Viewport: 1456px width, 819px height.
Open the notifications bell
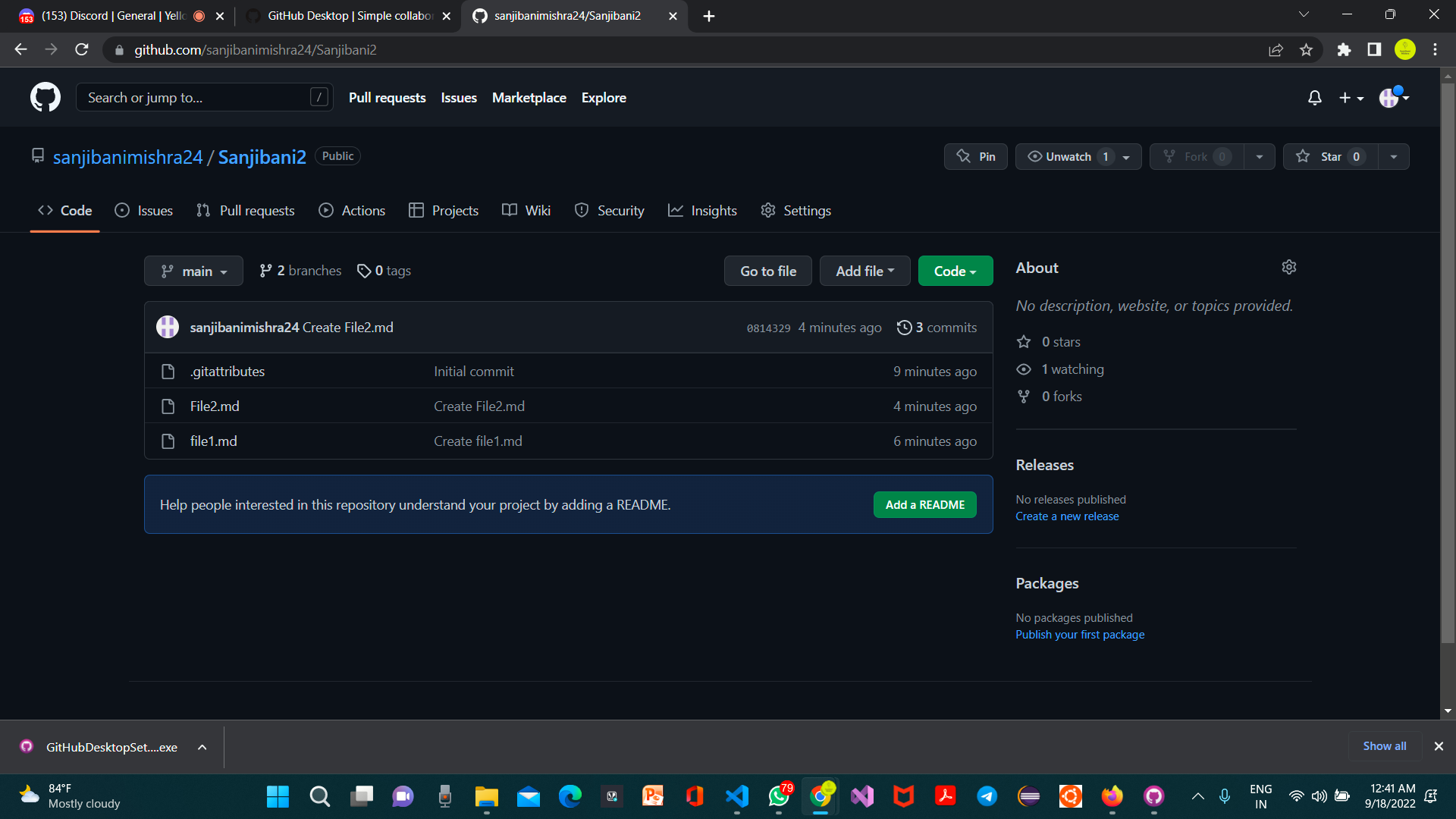pos(1314,98)
